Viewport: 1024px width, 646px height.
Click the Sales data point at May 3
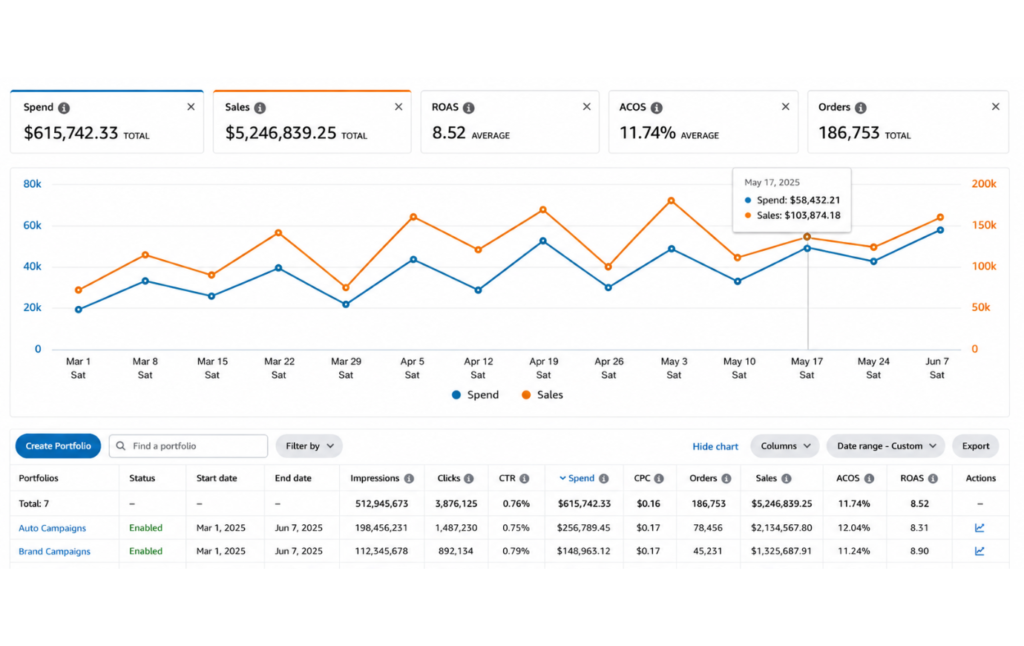(671, 201)
